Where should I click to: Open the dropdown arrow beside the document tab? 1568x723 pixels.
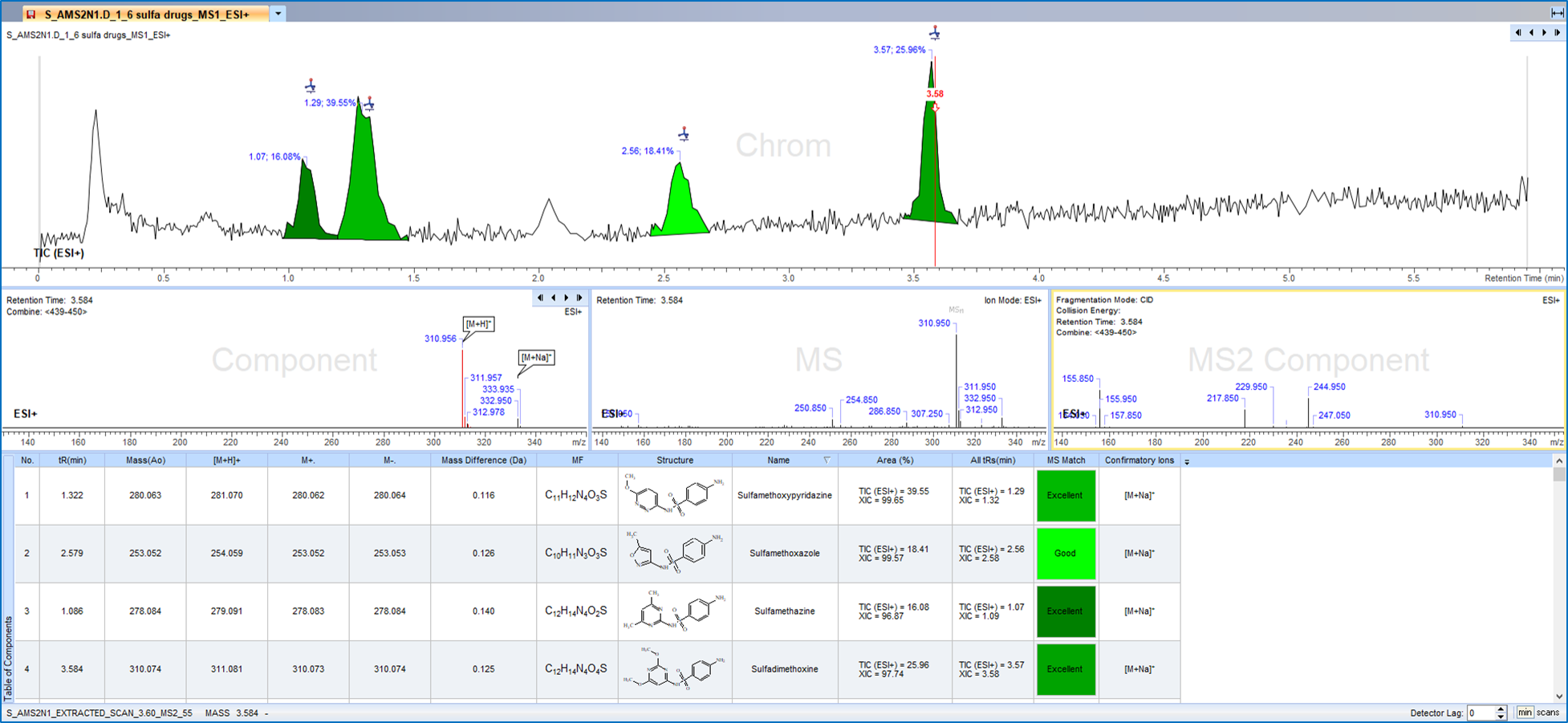click(276, 14)
